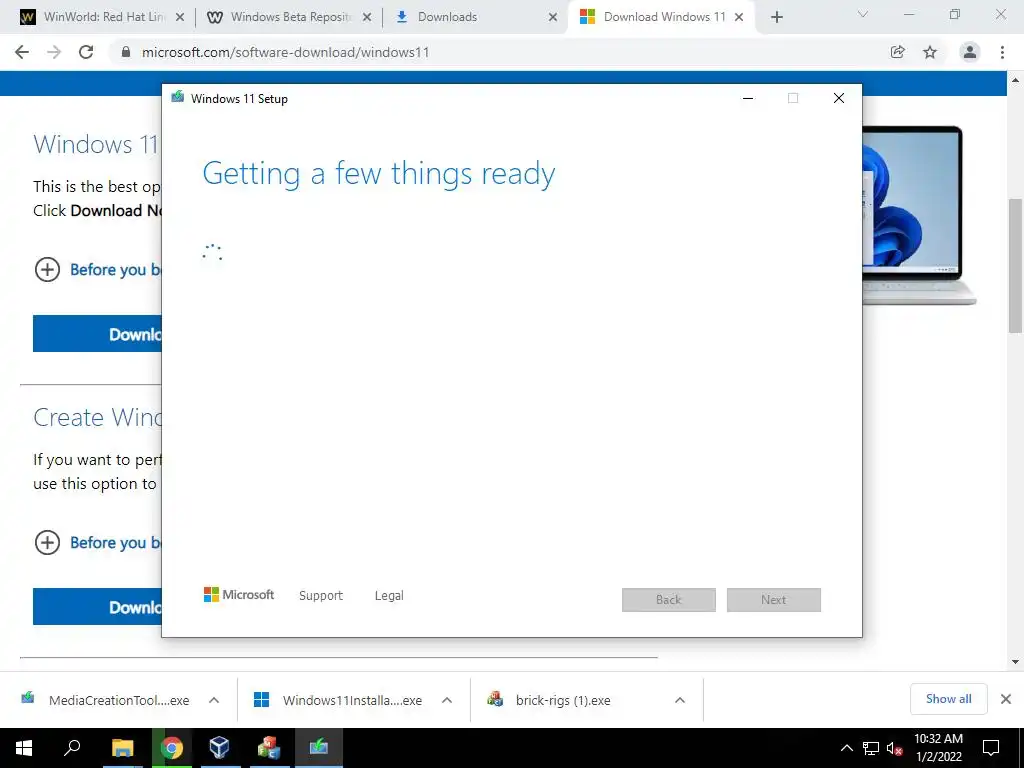The width and height of the screenshot is (1024, 768).
Task: Go back to the previous page in Chrome
Action: 22,52
